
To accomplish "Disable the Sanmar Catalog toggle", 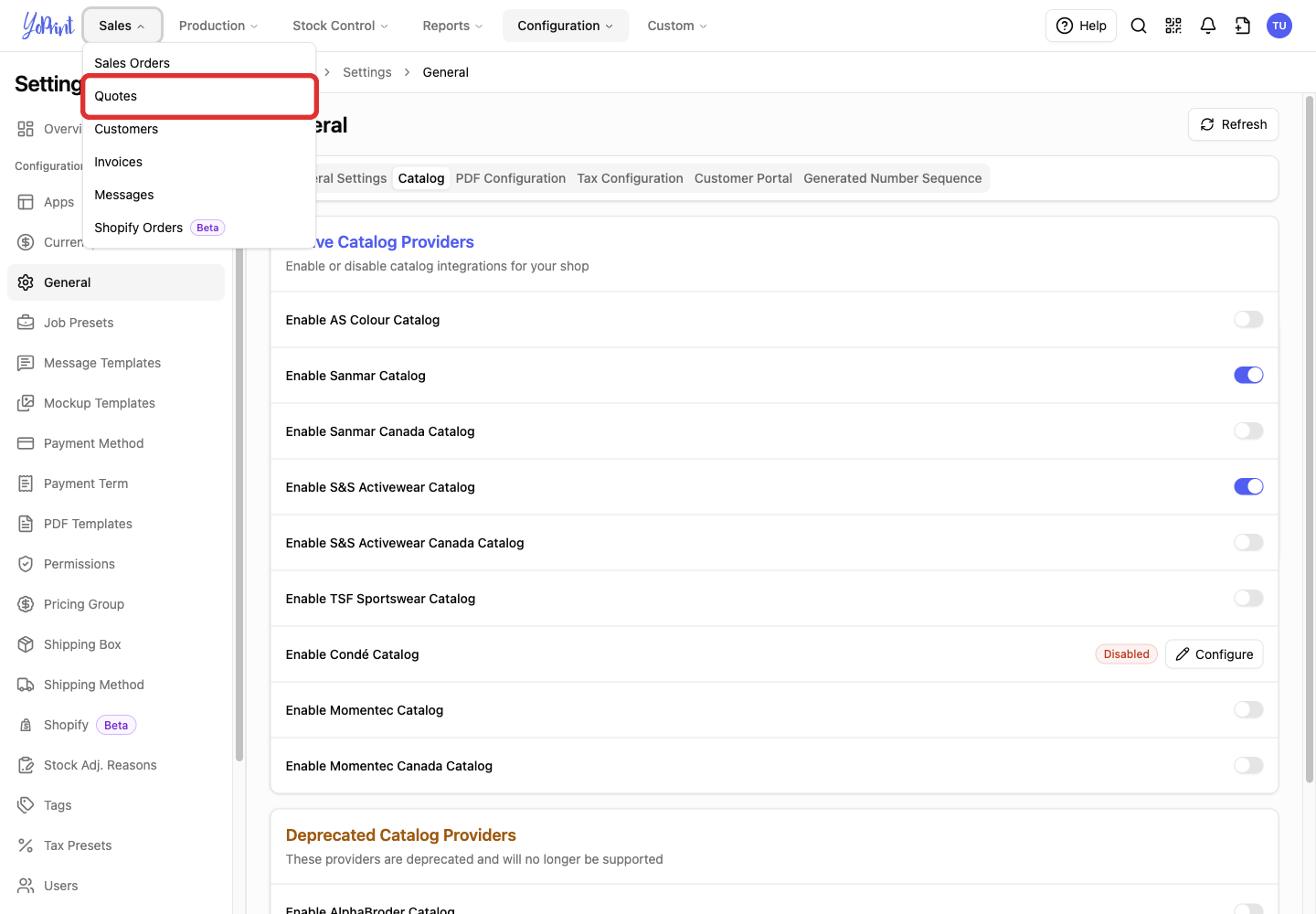I will [1248, 376].
